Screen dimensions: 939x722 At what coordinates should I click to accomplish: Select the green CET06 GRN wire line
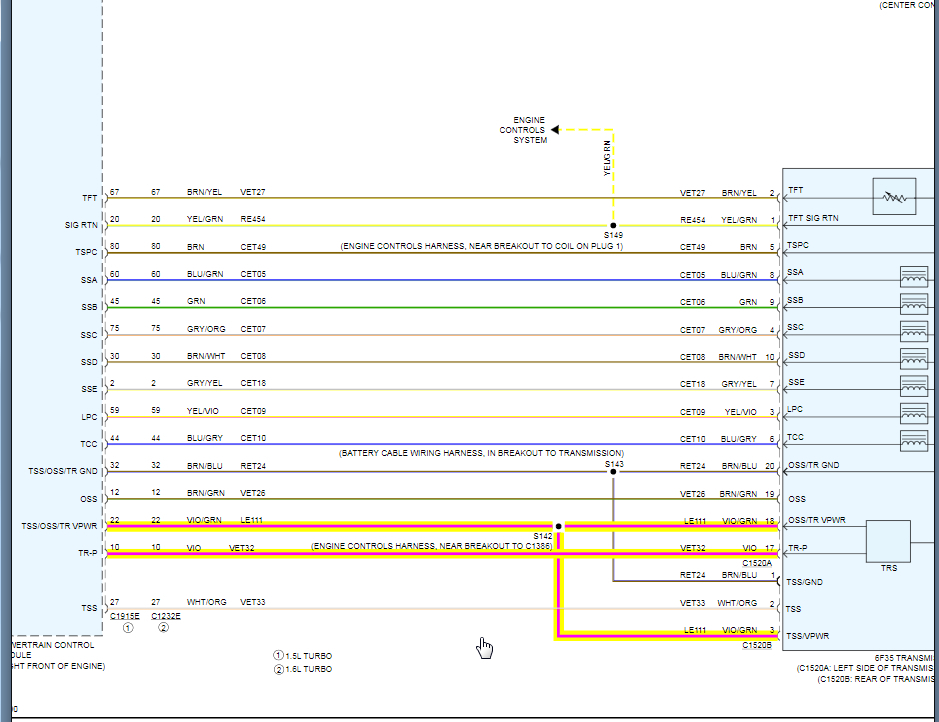coord(443,308)
